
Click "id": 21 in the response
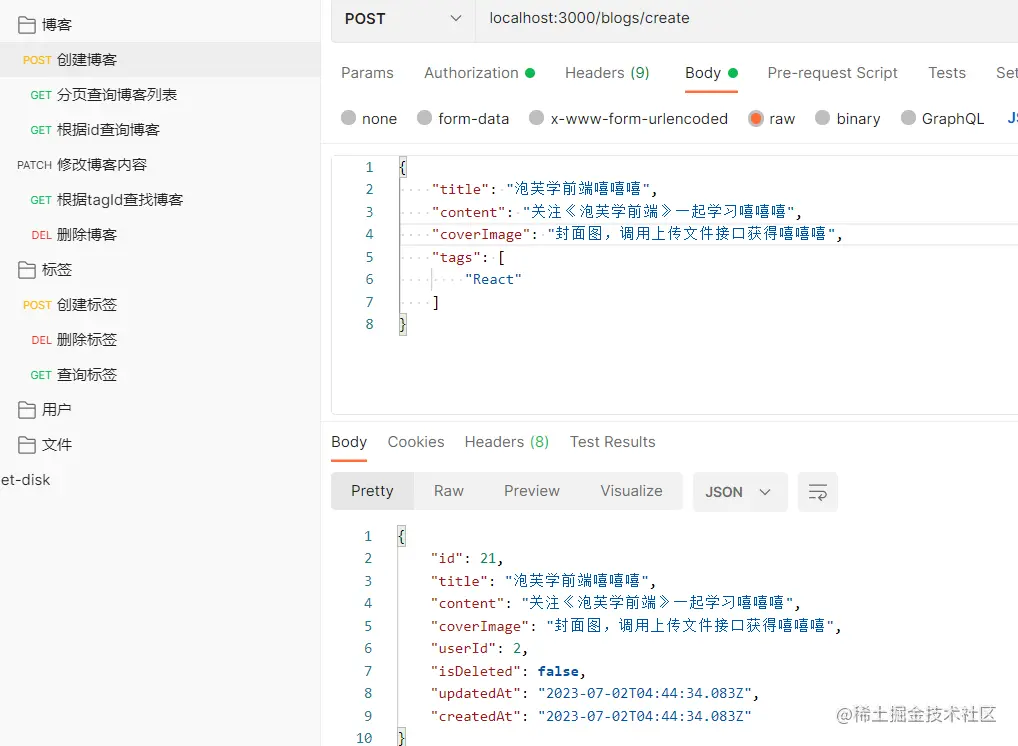(467, 559)
